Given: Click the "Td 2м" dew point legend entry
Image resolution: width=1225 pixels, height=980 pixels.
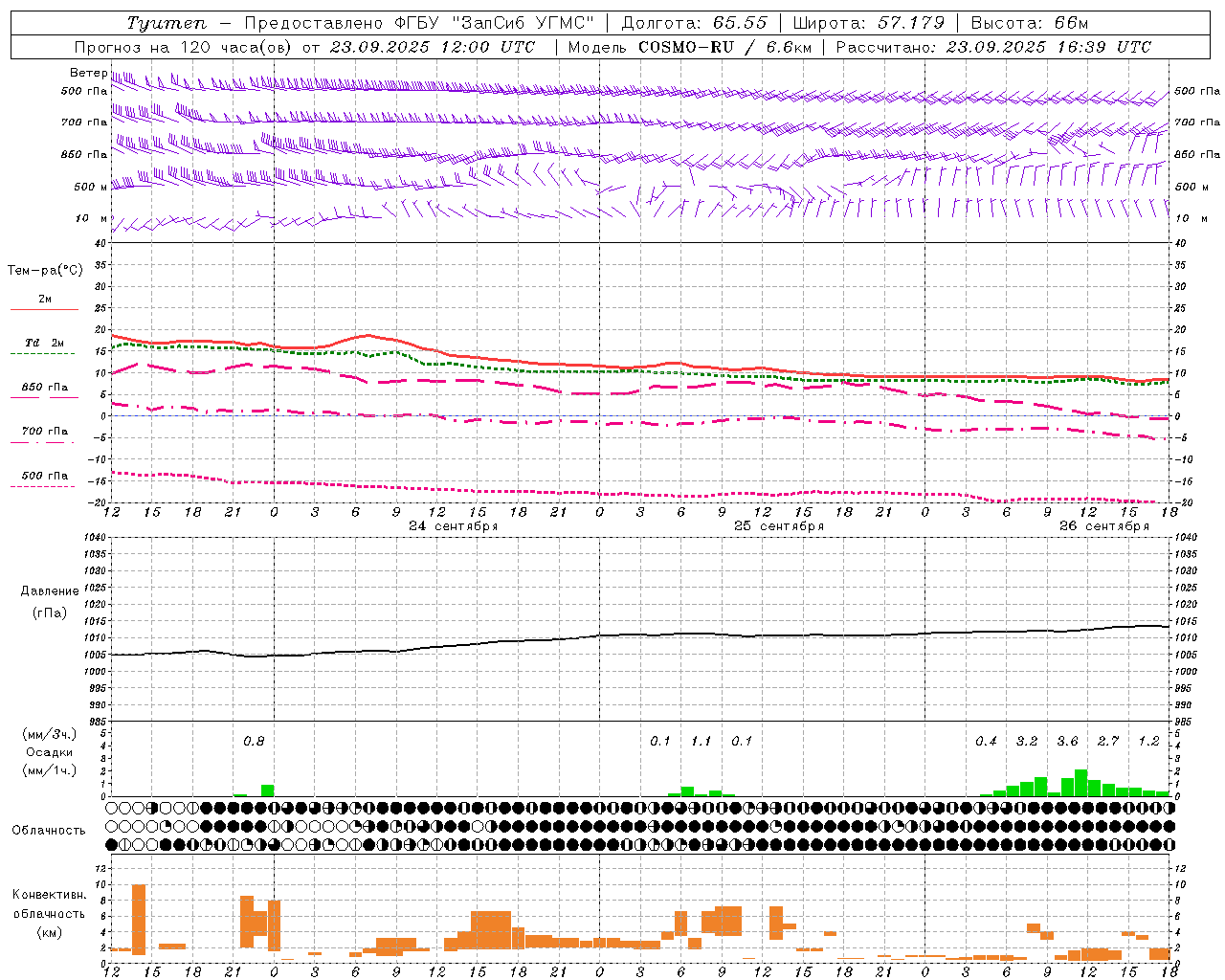Looking at the screenshot, I should point(44,343).
